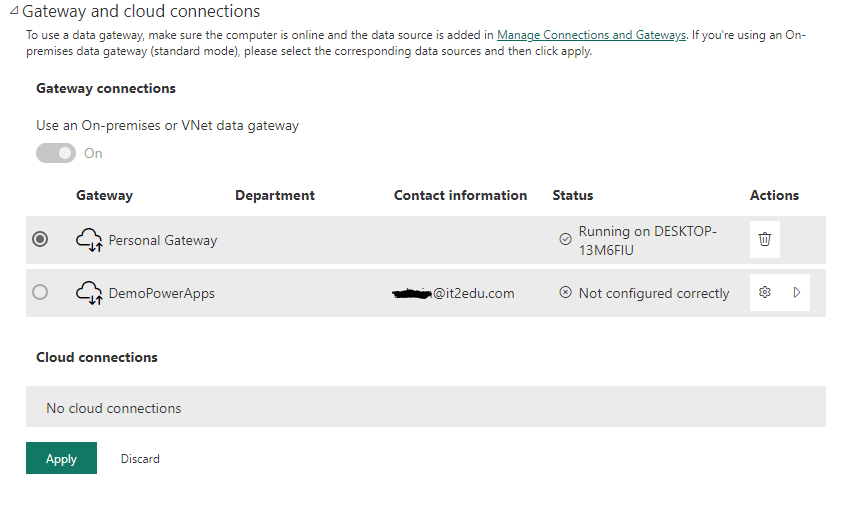Collapse the Gateway and cloud connections section
This screenshot has width=866, height=509.
pyautogui.click(x=14, y=12)
